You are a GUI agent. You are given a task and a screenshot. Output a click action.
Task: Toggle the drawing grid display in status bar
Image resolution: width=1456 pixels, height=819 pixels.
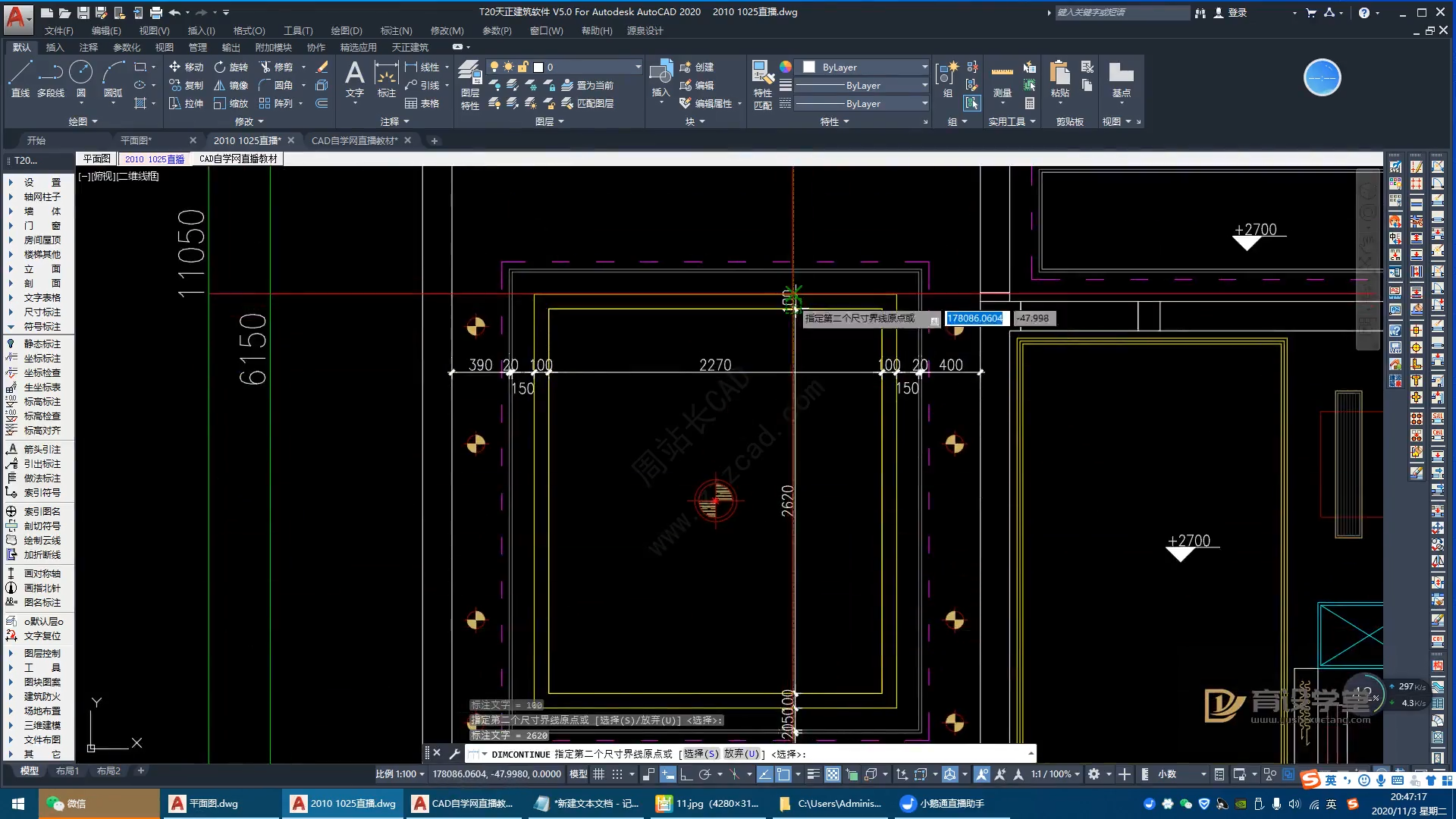pos(598,774)
